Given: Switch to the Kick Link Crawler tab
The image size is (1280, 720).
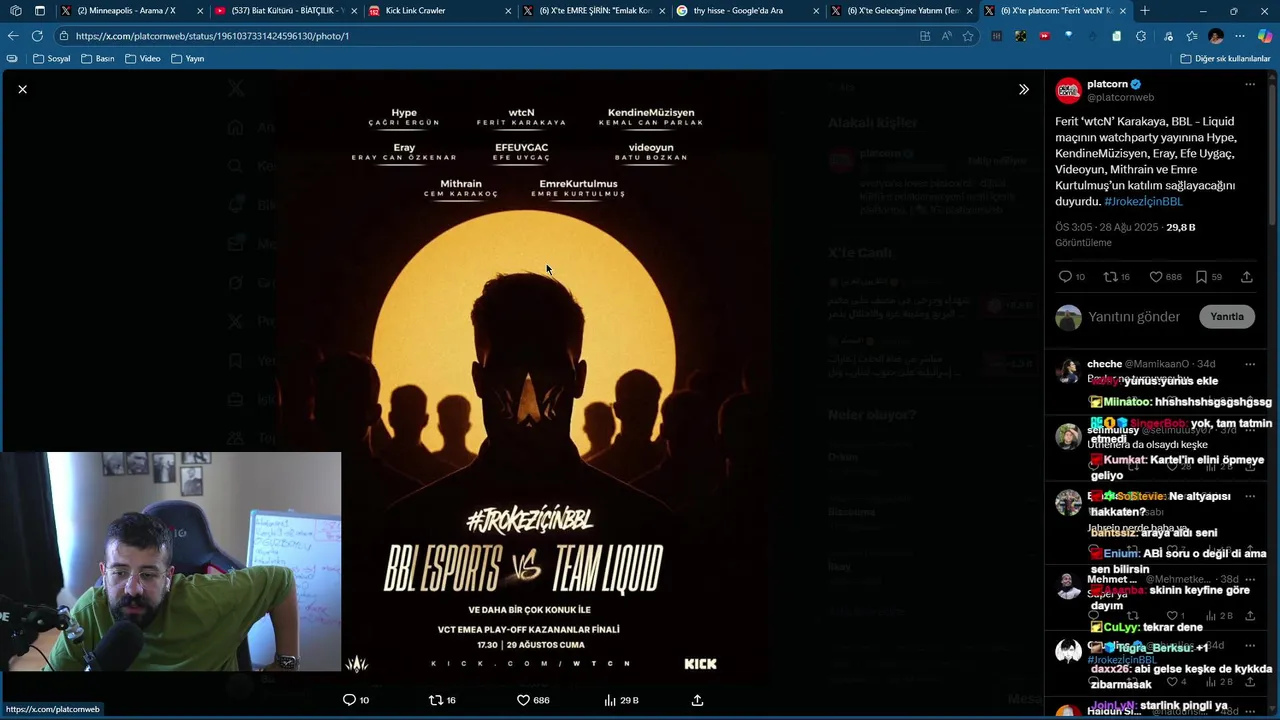Looking at the screenshot, I should point(439,11).
